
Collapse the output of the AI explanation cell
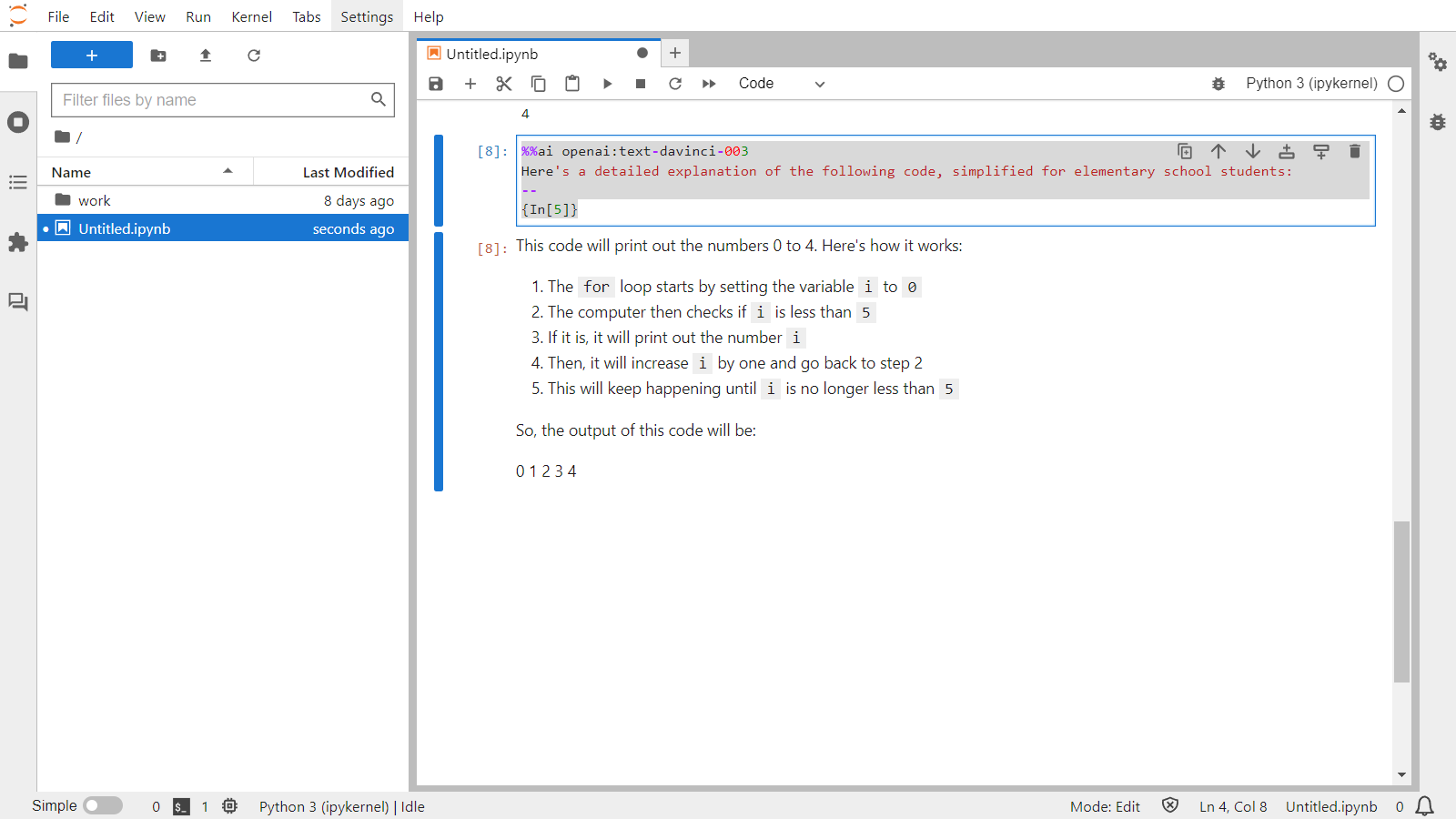[440, 359]
